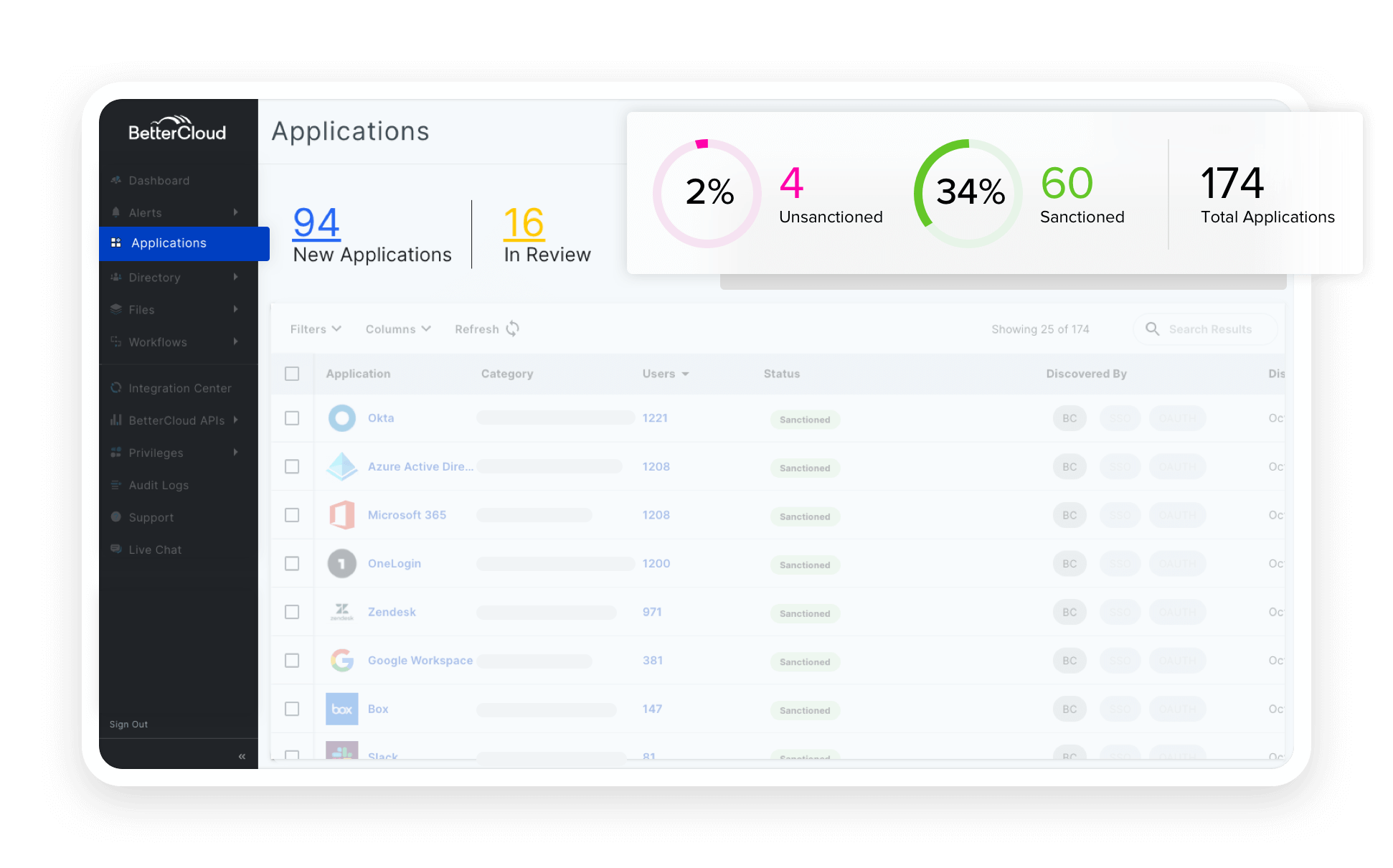The width and height of the screenshot is (1393, 868).
Task: Click the Microsoft 365 logo
Action: (342, 515)
